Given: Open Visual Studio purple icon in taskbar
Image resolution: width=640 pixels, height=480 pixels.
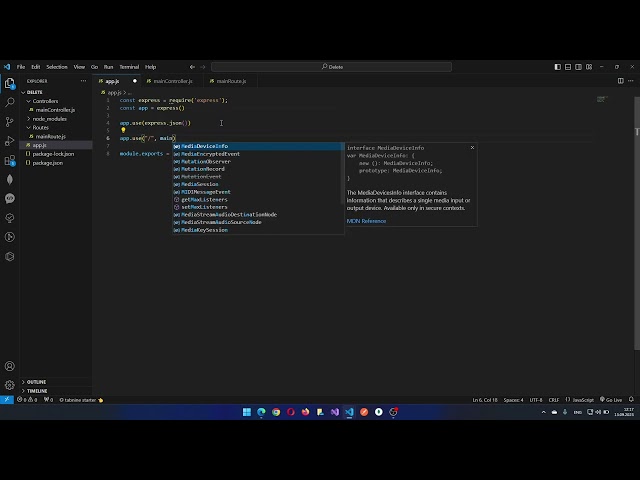Looking at the screenshot, I should tap(335, 412).
